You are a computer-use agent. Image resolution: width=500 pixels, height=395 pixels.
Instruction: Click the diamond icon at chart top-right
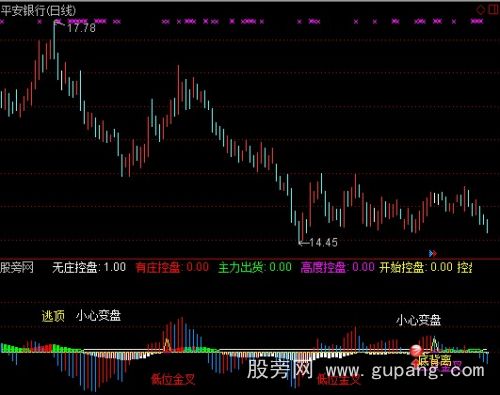(481, 9)
